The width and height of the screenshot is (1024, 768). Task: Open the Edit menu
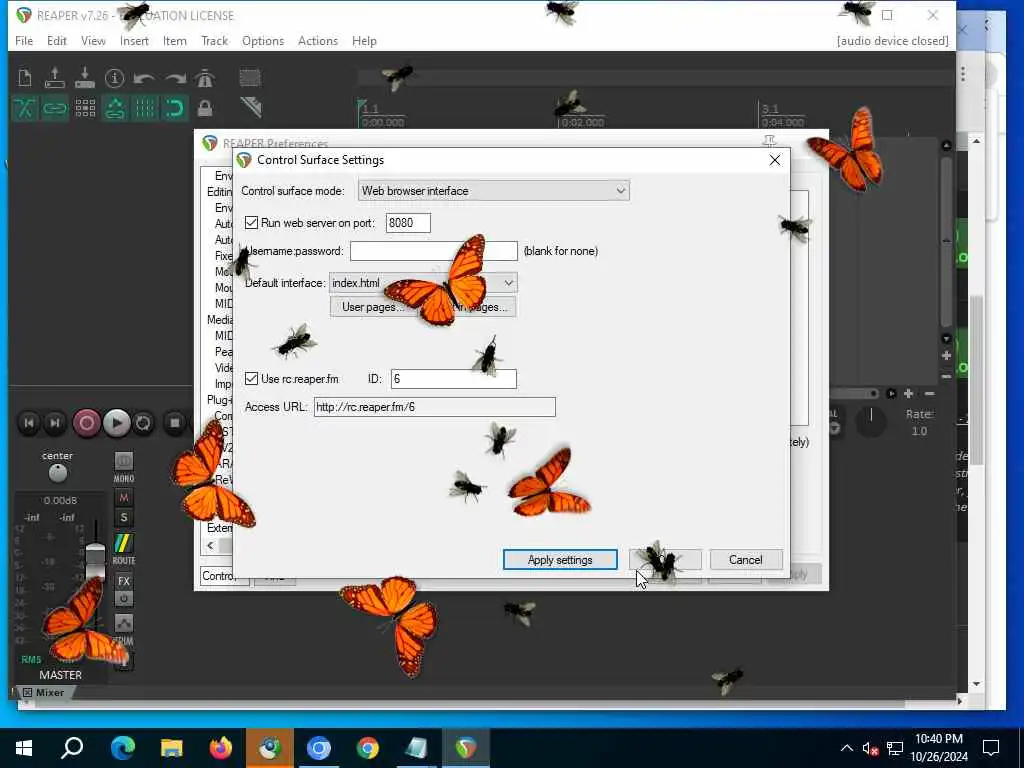(57, 40)
